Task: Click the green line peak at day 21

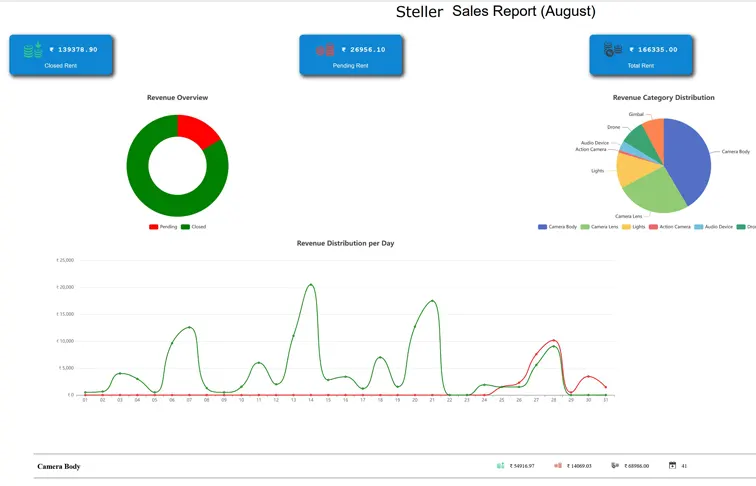Action: pyautogui.click(x=432, y=301)
